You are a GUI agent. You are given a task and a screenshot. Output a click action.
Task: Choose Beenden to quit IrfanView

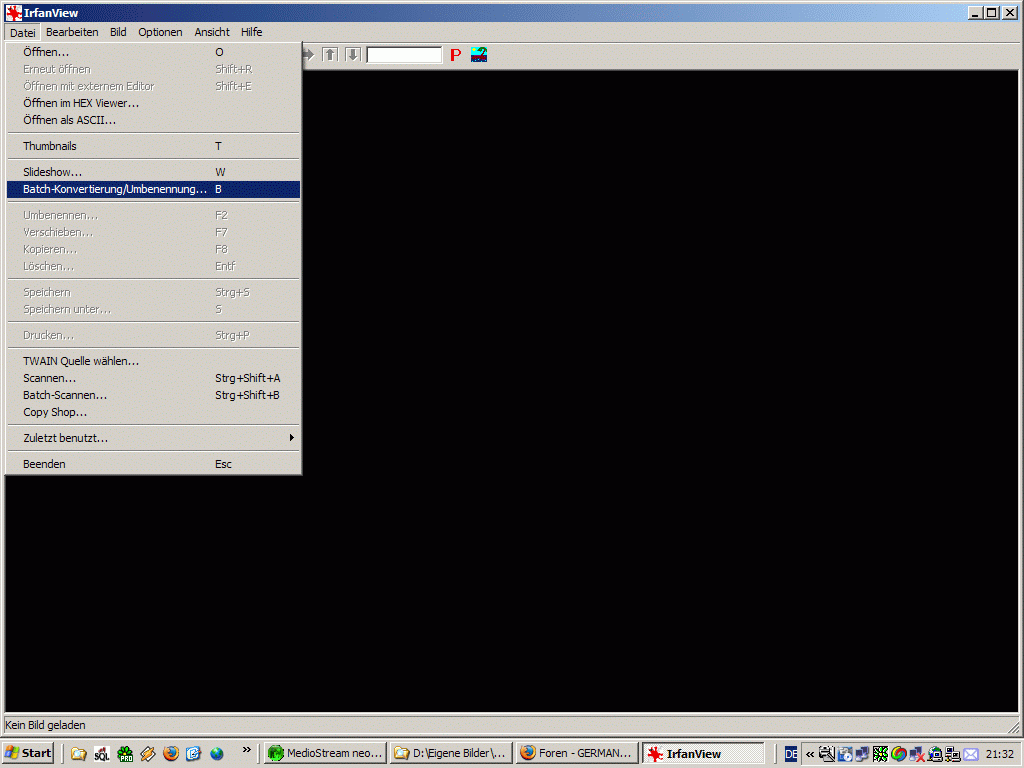(153, 464)
